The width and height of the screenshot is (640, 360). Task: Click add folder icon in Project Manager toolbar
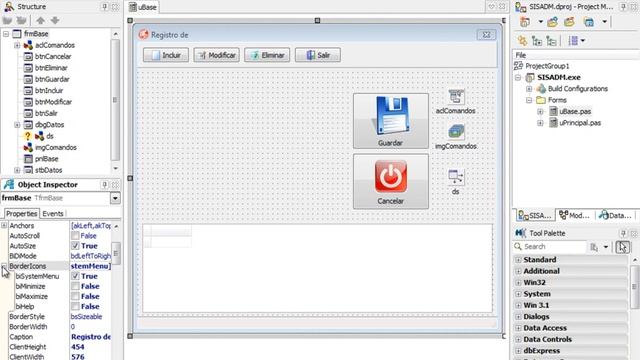[x=553, y=22]
